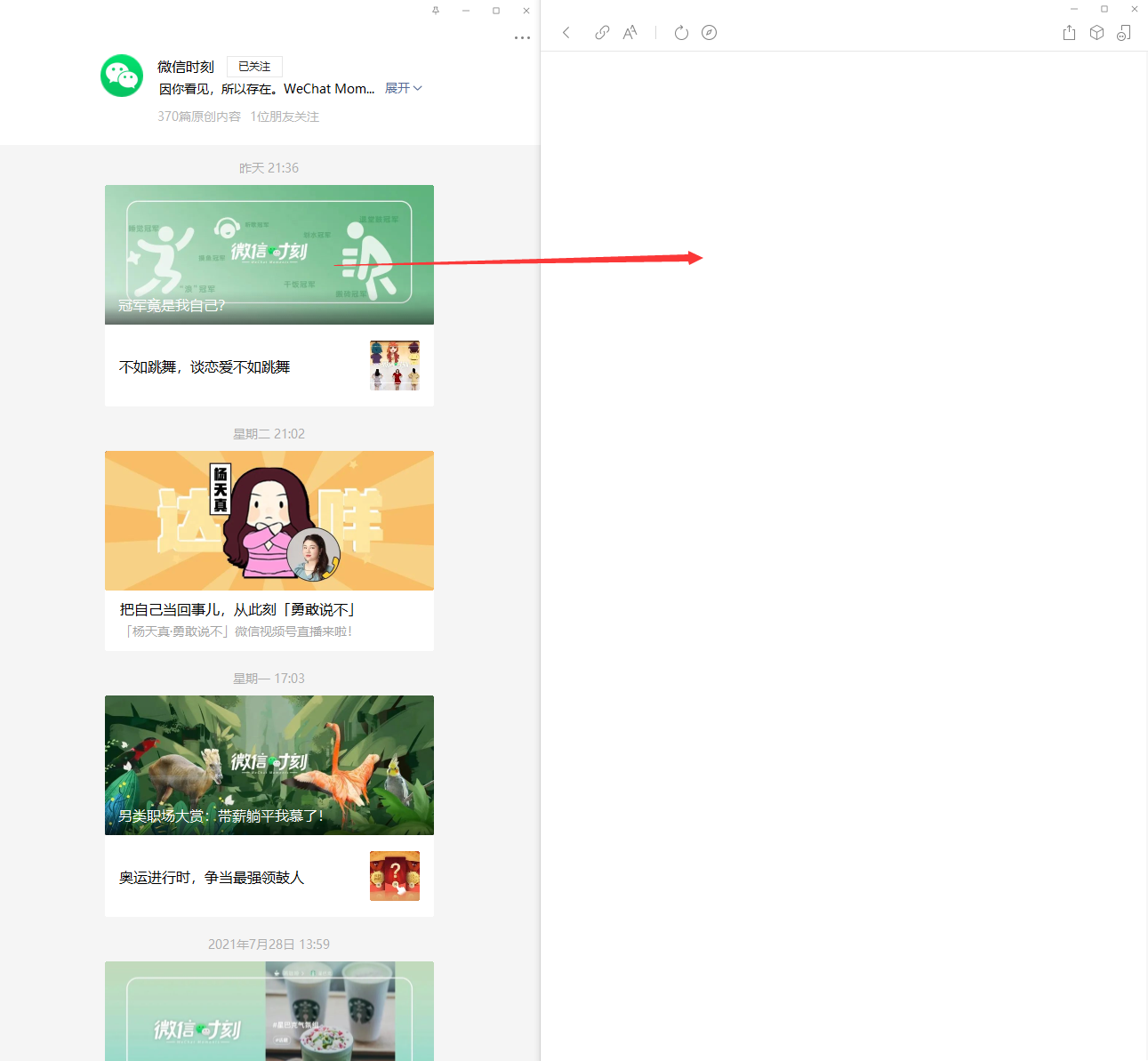Close the official account window
Image resolution: width=1148 pixels, height=1061 pixels.
pos(526,11)
